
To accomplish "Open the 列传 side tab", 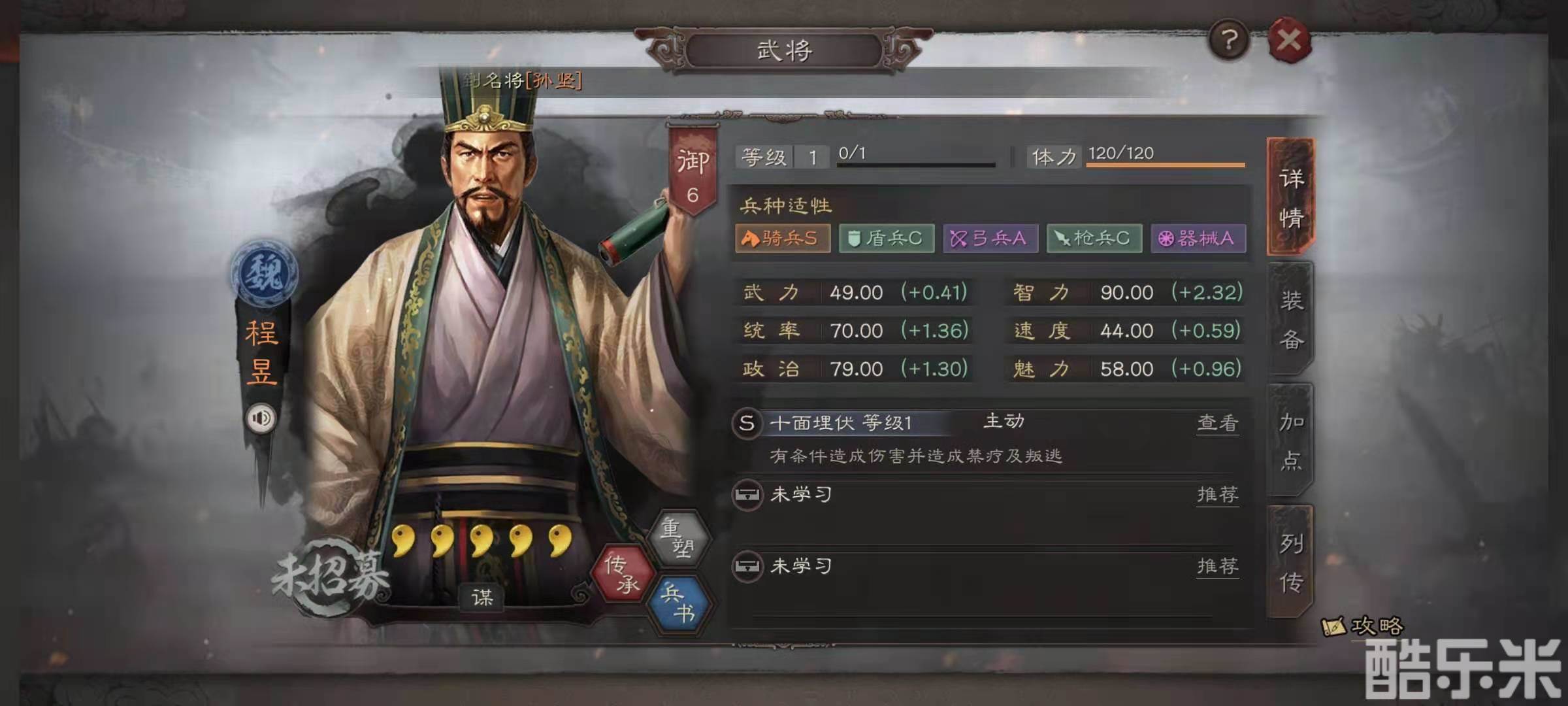I will (1290, 562).
